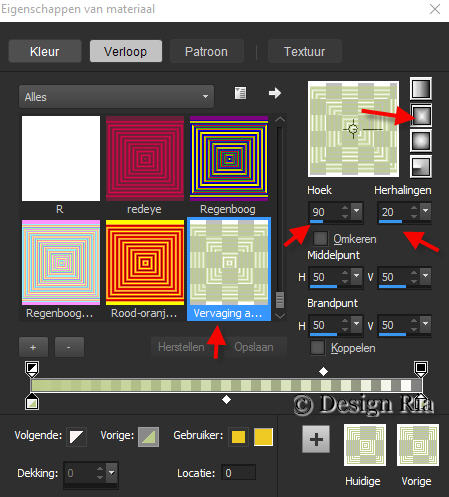Select the radial gradient style icon
This screenshot has width=449, height=497.
[x=421, y=166]
